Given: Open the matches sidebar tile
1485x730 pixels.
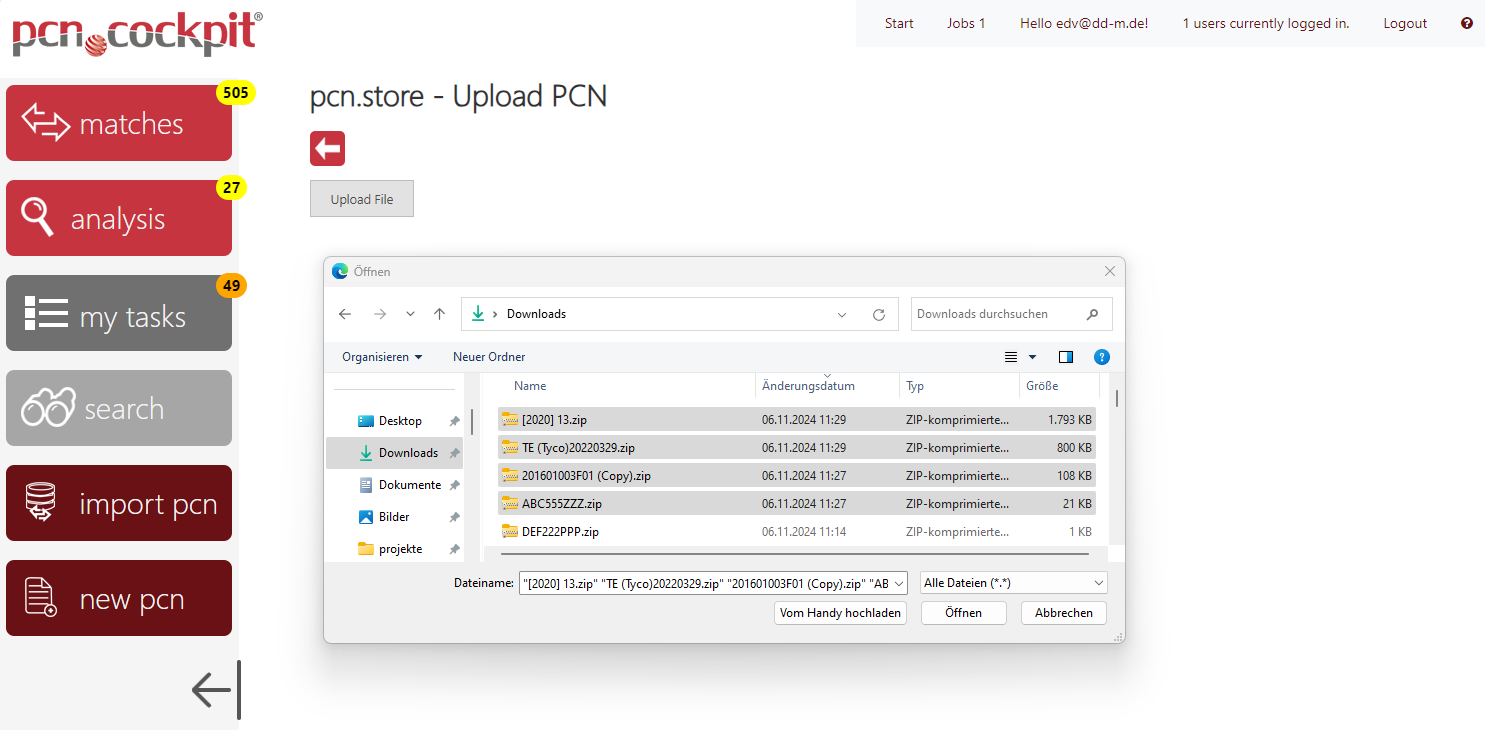Looking at the screenshot, I should tap(119, 123).
